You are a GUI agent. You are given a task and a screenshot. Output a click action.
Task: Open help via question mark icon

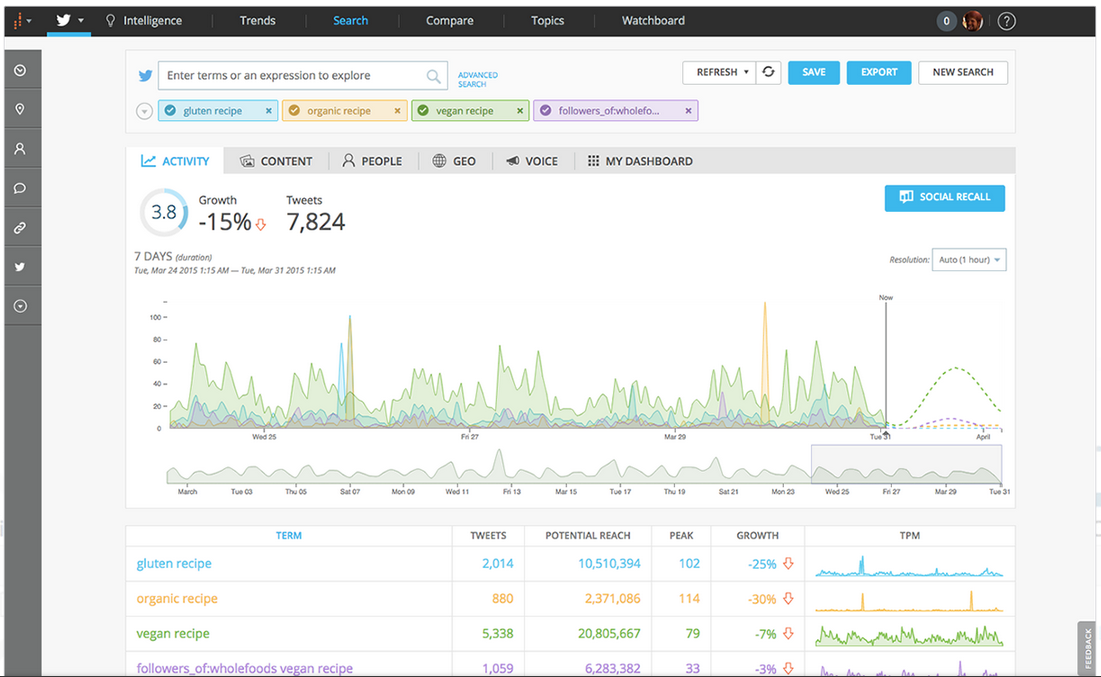tap(1006, 21)
